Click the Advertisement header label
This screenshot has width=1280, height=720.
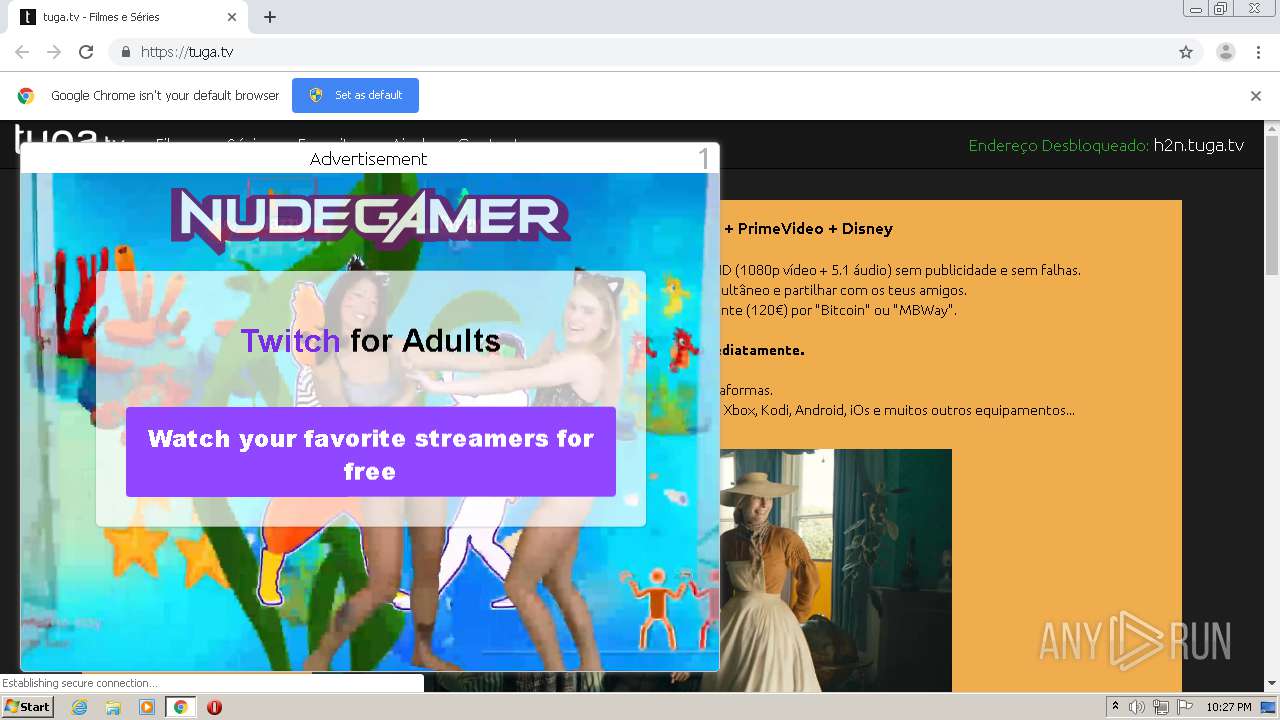[368, 159]
